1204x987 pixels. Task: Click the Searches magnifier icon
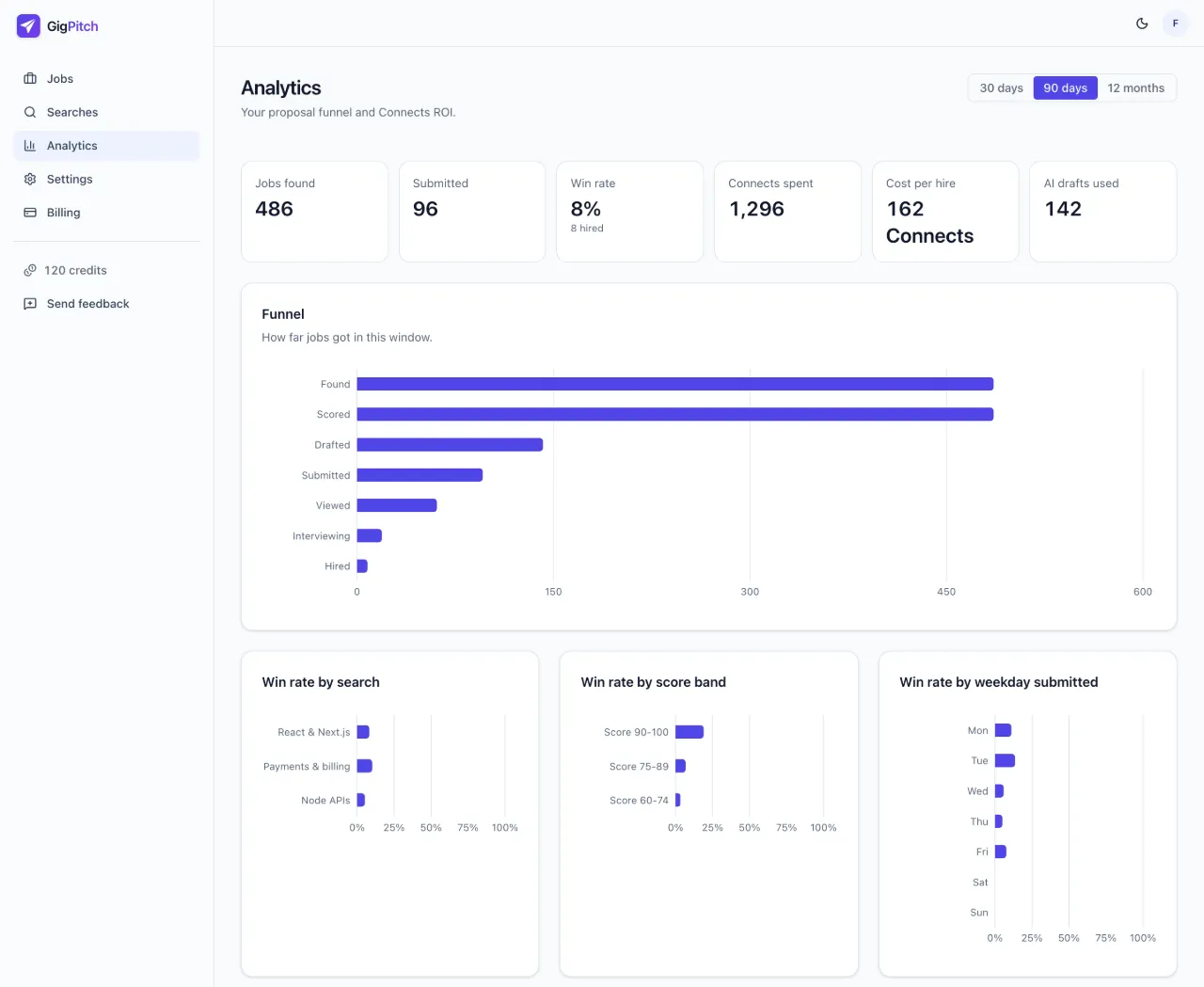30,112
